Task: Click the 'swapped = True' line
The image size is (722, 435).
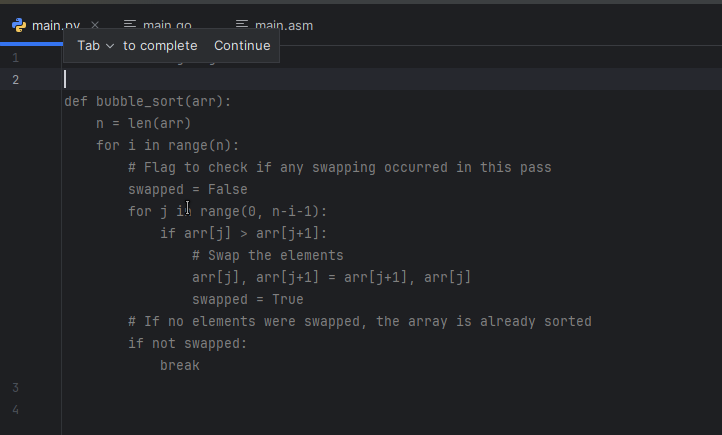Action: (247, 299)
